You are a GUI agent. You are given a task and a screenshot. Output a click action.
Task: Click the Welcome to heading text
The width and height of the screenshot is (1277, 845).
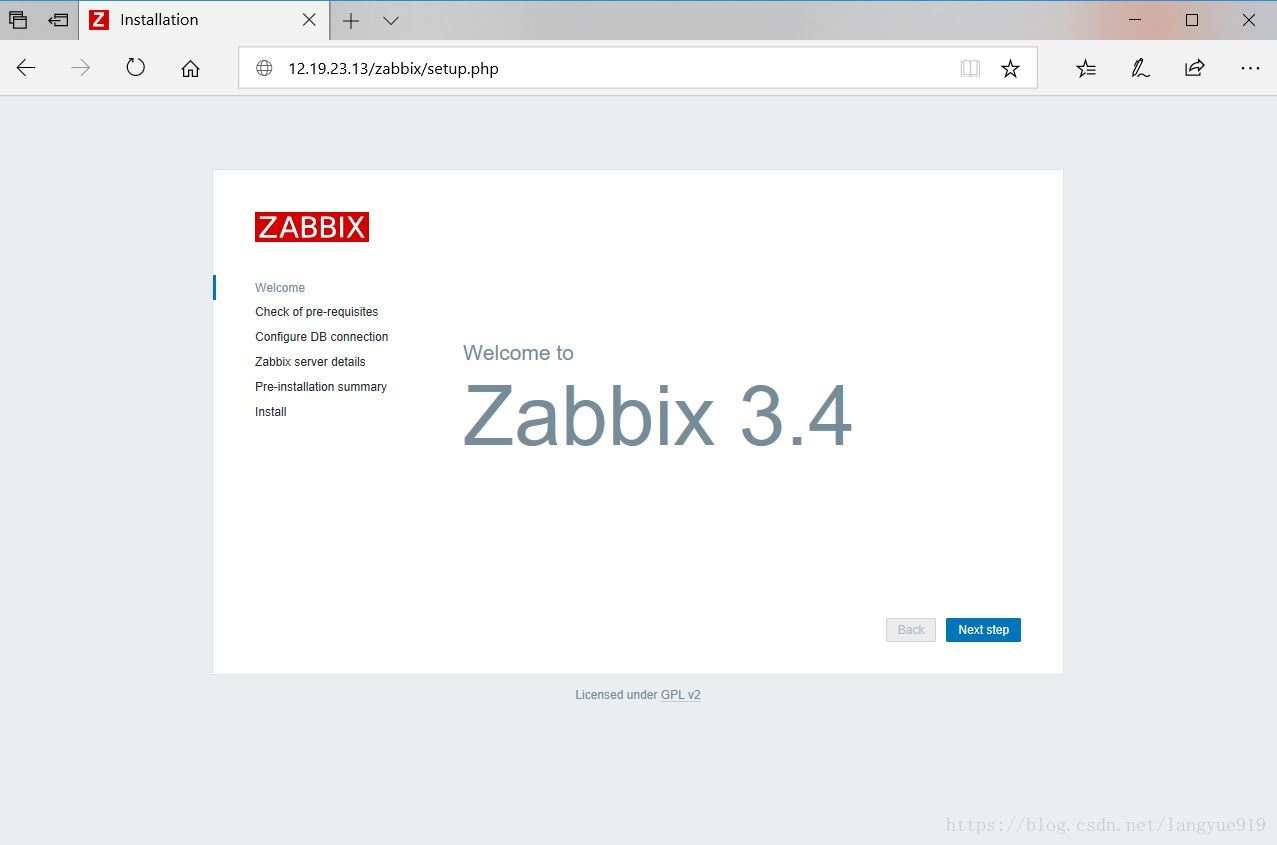[518, 353]
